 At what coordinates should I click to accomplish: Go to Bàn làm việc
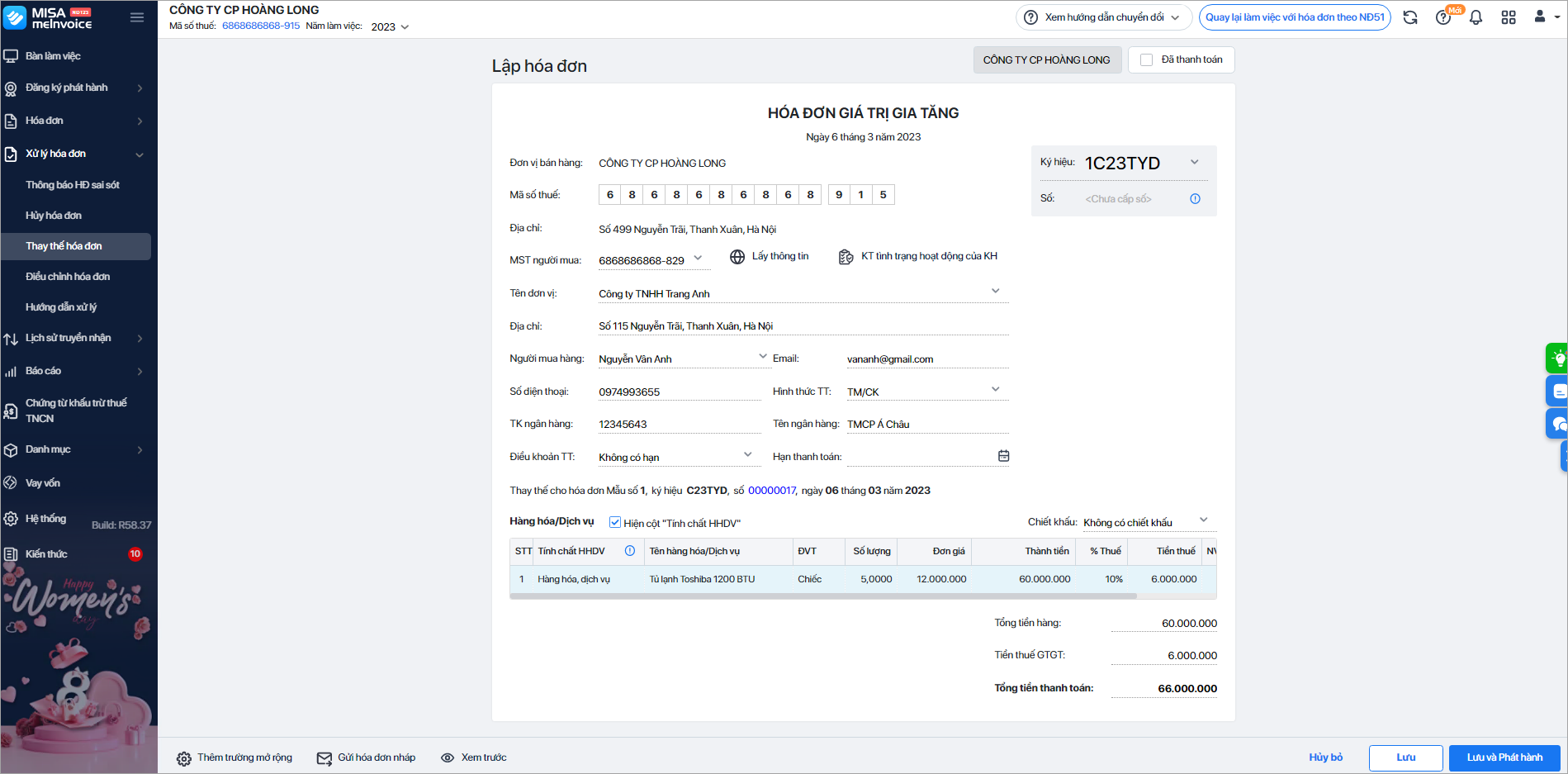53,56
